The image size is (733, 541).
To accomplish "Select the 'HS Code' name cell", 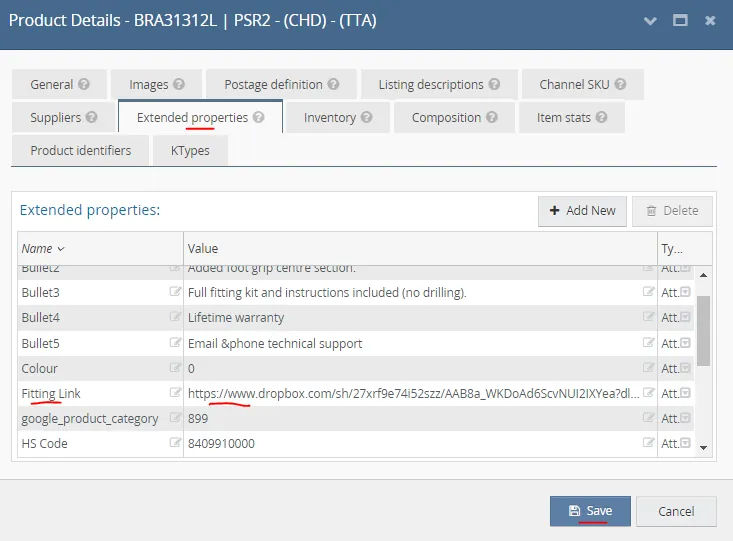I will point(100,443).
